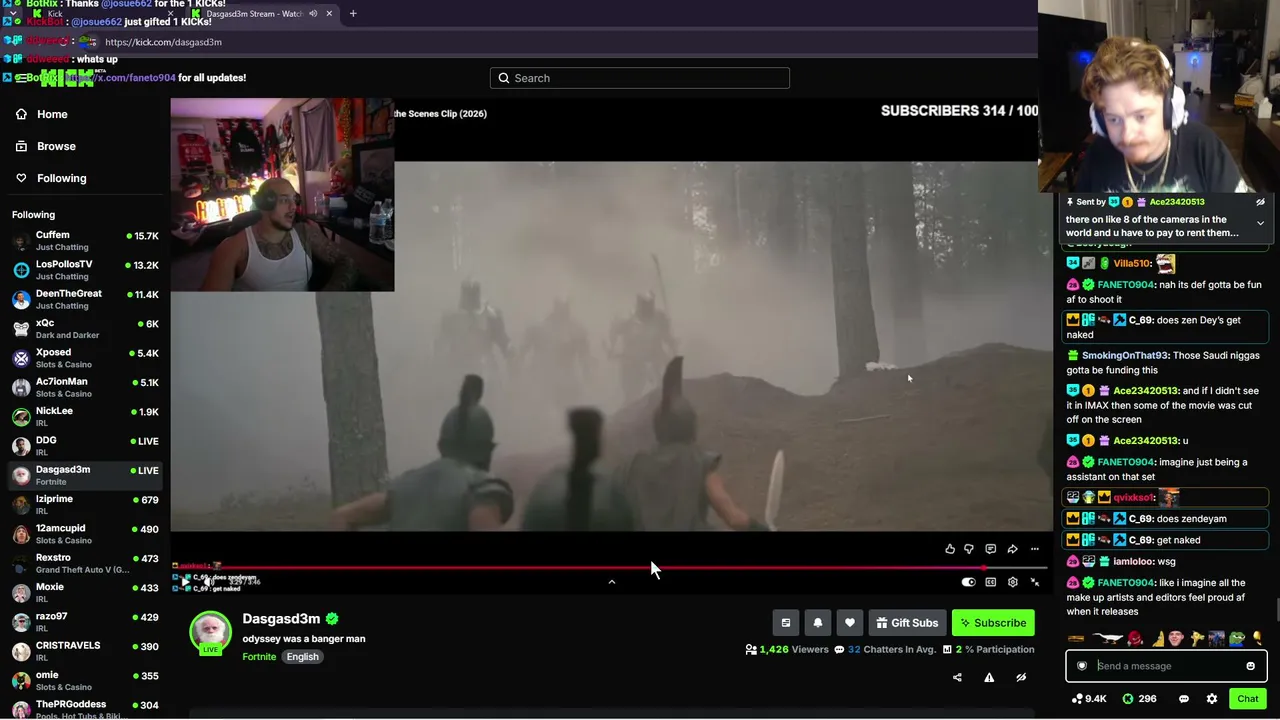Open Xposed's channel from the following list

tap(85, 358)
